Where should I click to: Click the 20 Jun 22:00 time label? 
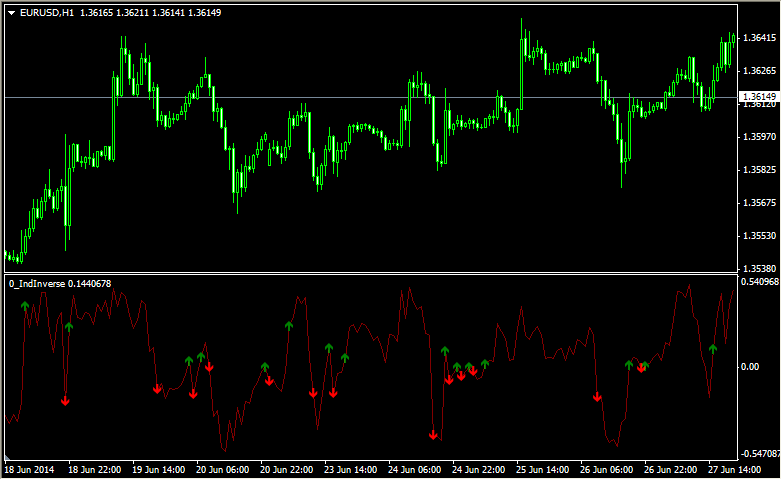(x=286, y=470)
